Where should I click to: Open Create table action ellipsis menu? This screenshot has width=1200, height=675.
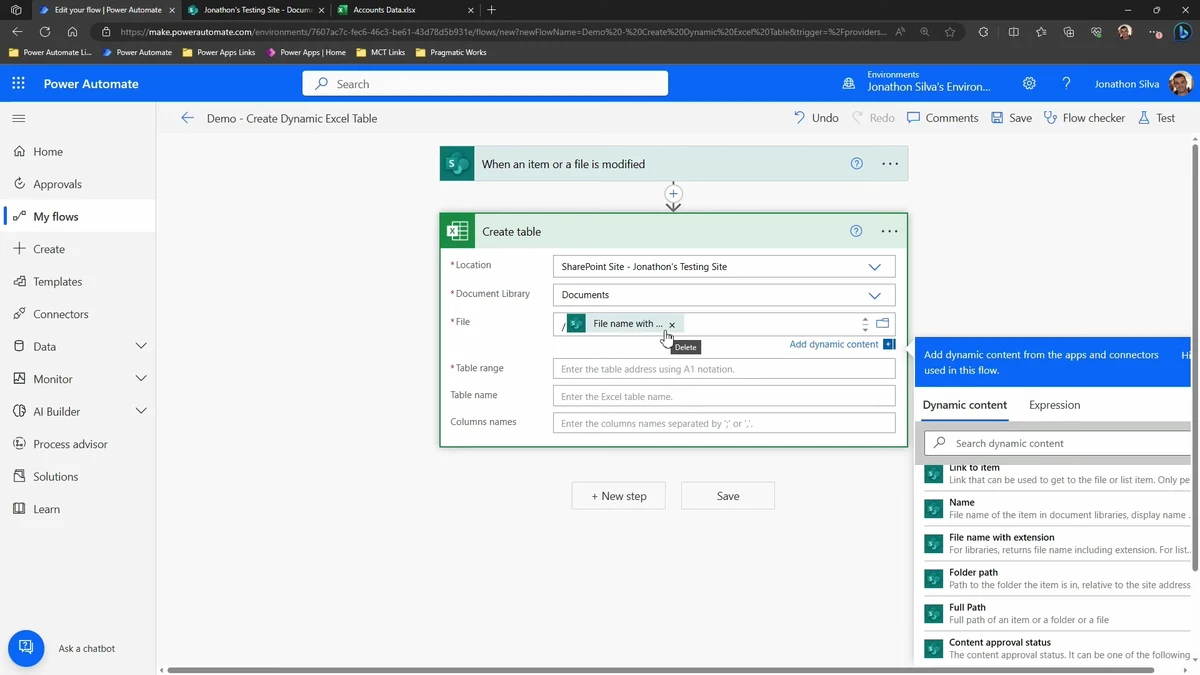[x=889, y=231]
